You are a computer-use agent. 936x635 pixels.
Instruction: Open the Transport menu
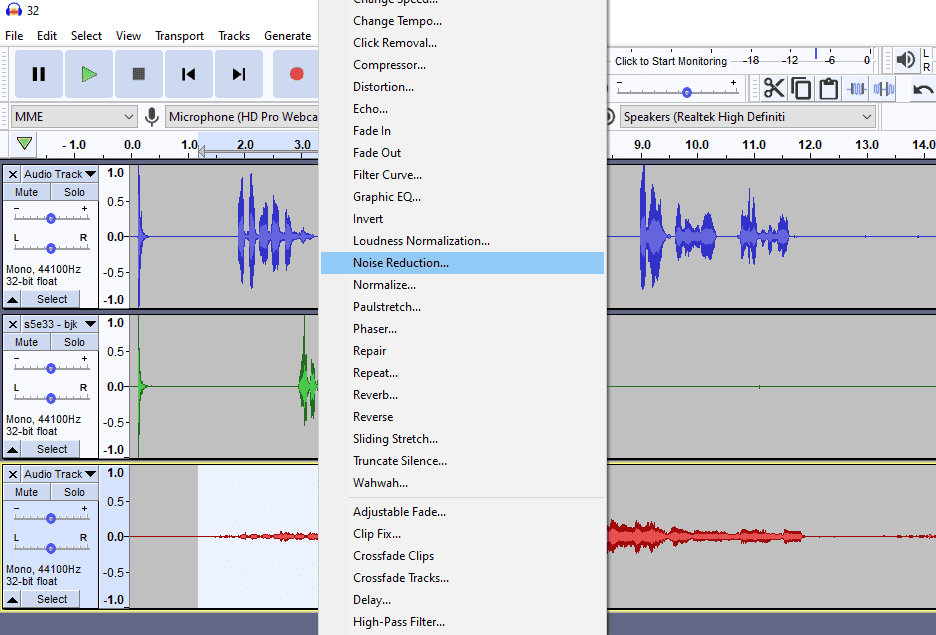180,35
